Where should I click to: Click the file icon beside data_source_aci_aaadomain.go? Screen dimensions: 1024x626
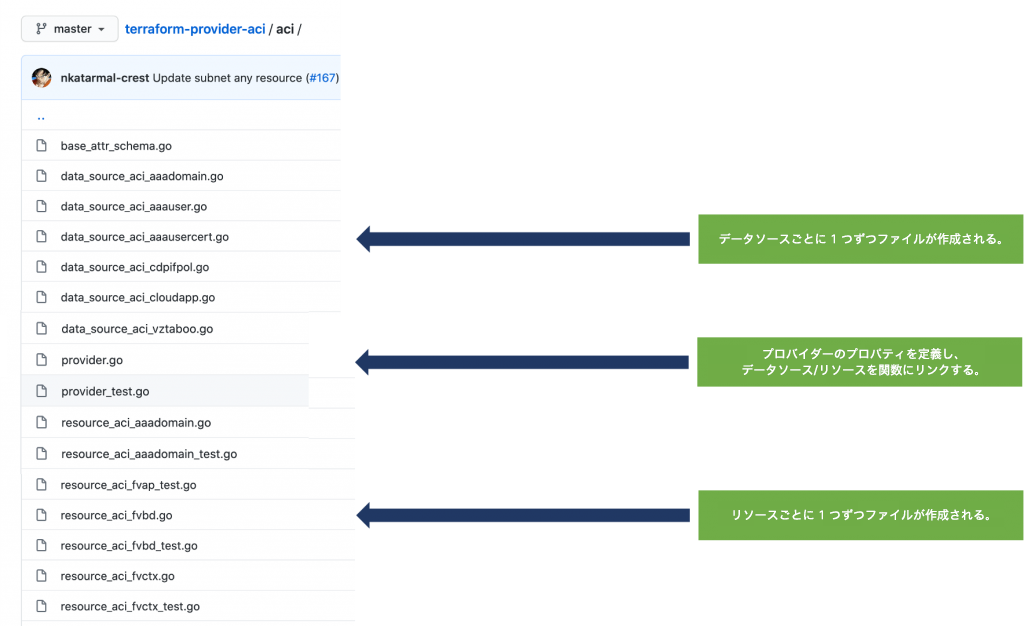41,176
